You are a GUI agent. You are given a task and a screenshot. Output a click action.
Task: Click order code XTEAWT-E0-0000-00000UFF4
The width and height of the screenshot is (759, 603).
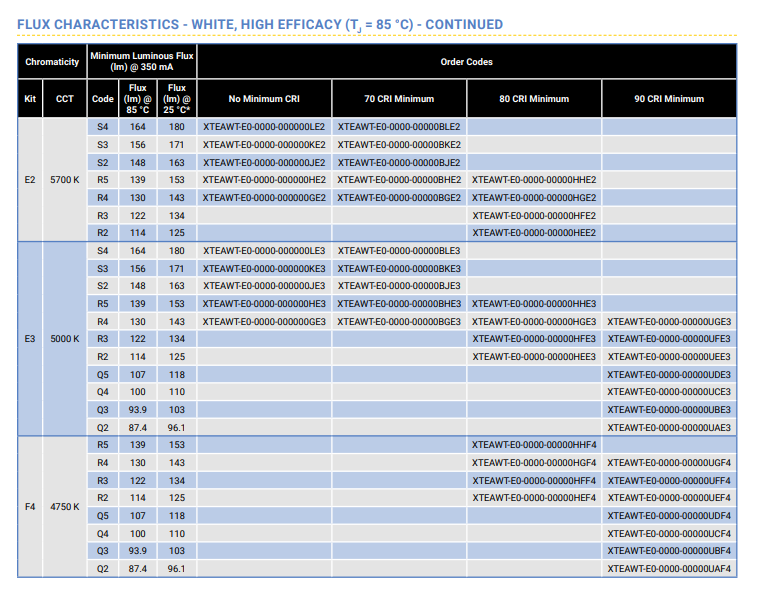click(669, 481)
